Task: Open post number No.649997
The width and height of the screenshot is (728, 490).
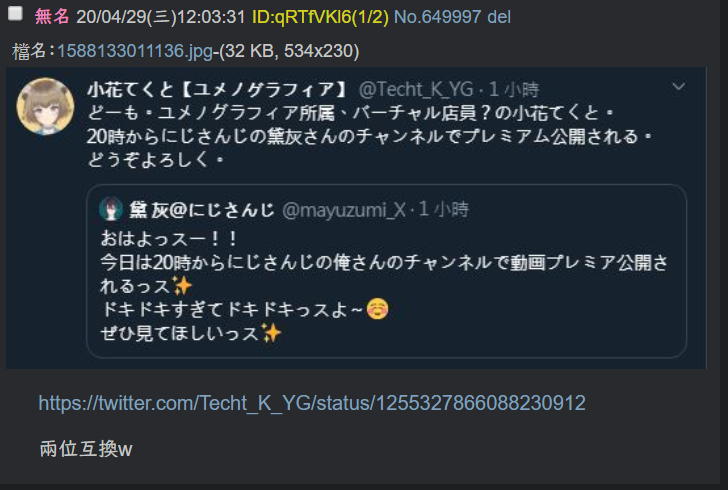Action: pyautogui.click(x=437, y=17)
